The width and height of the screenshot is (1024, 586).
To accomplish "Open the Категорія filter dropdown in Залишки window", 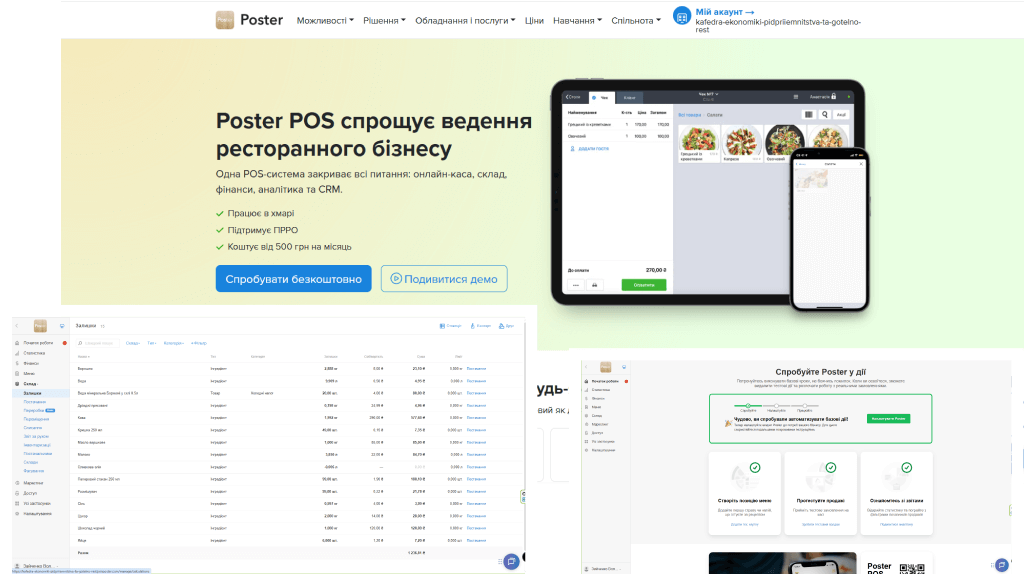I will (174, 343).
